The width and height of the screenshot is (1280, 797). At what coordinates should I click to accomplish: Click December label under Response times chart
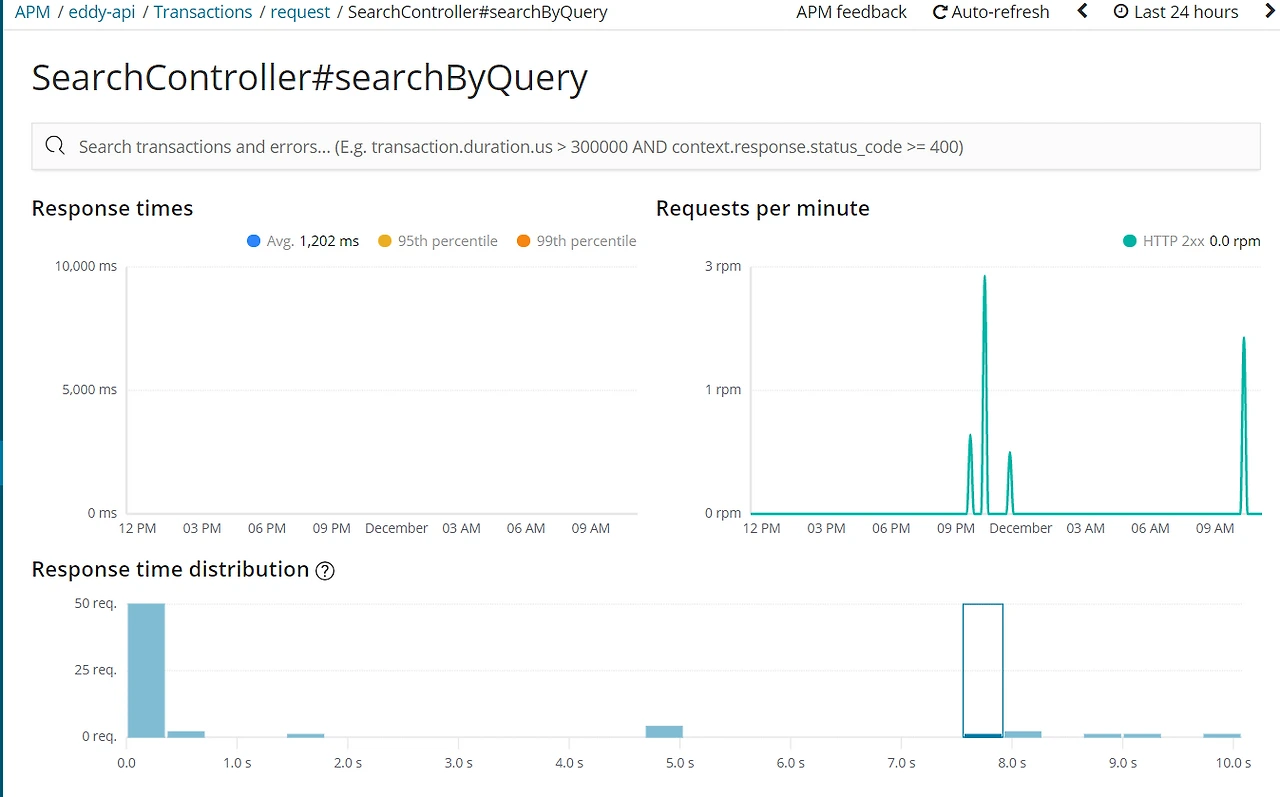(397, 528)
